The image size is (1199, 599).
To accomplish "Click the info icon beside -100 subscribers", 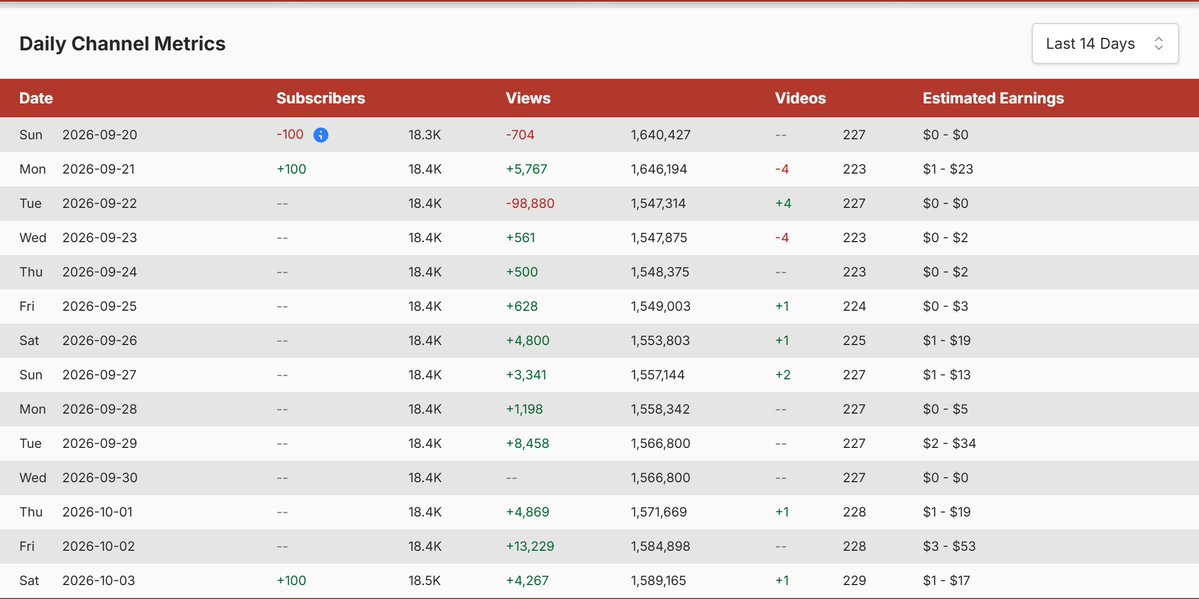I will [x=321, y=135].
